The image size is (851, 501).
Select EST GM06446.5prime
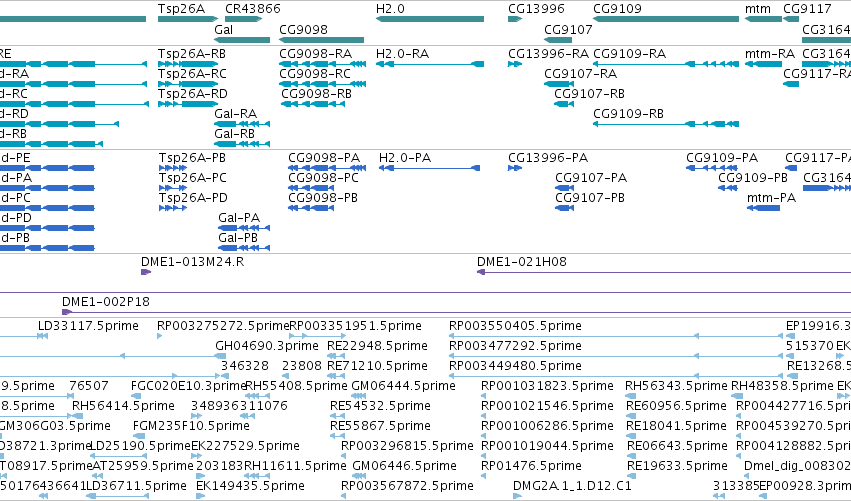coord(404,466)
